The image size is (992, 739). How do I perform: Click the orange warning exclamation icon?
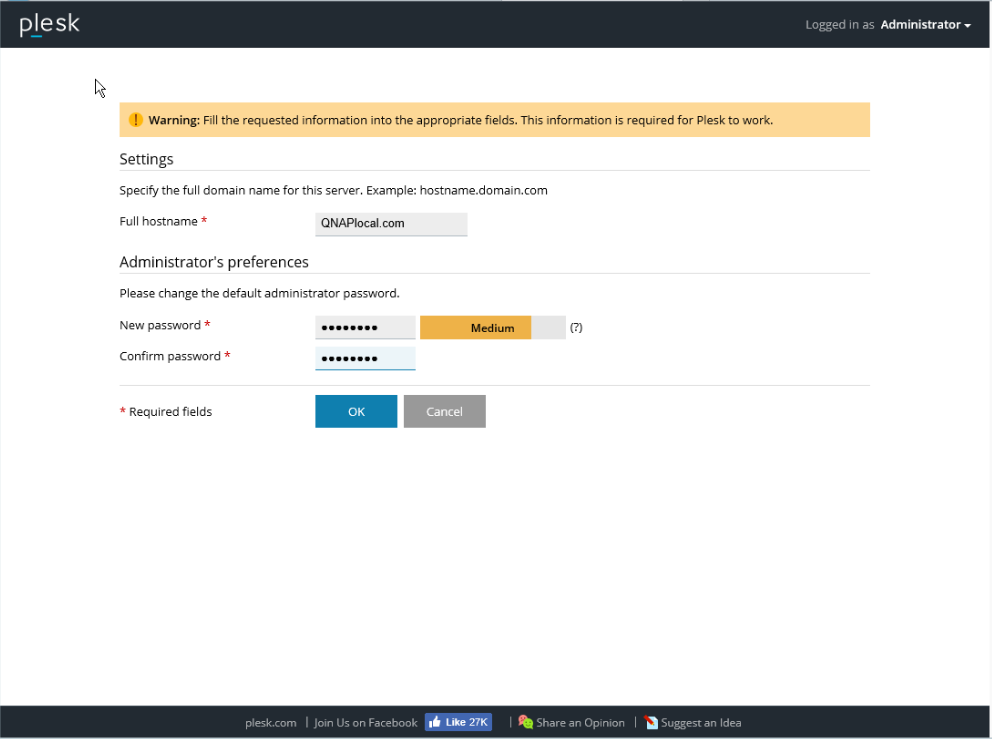[x=136, y=120]
